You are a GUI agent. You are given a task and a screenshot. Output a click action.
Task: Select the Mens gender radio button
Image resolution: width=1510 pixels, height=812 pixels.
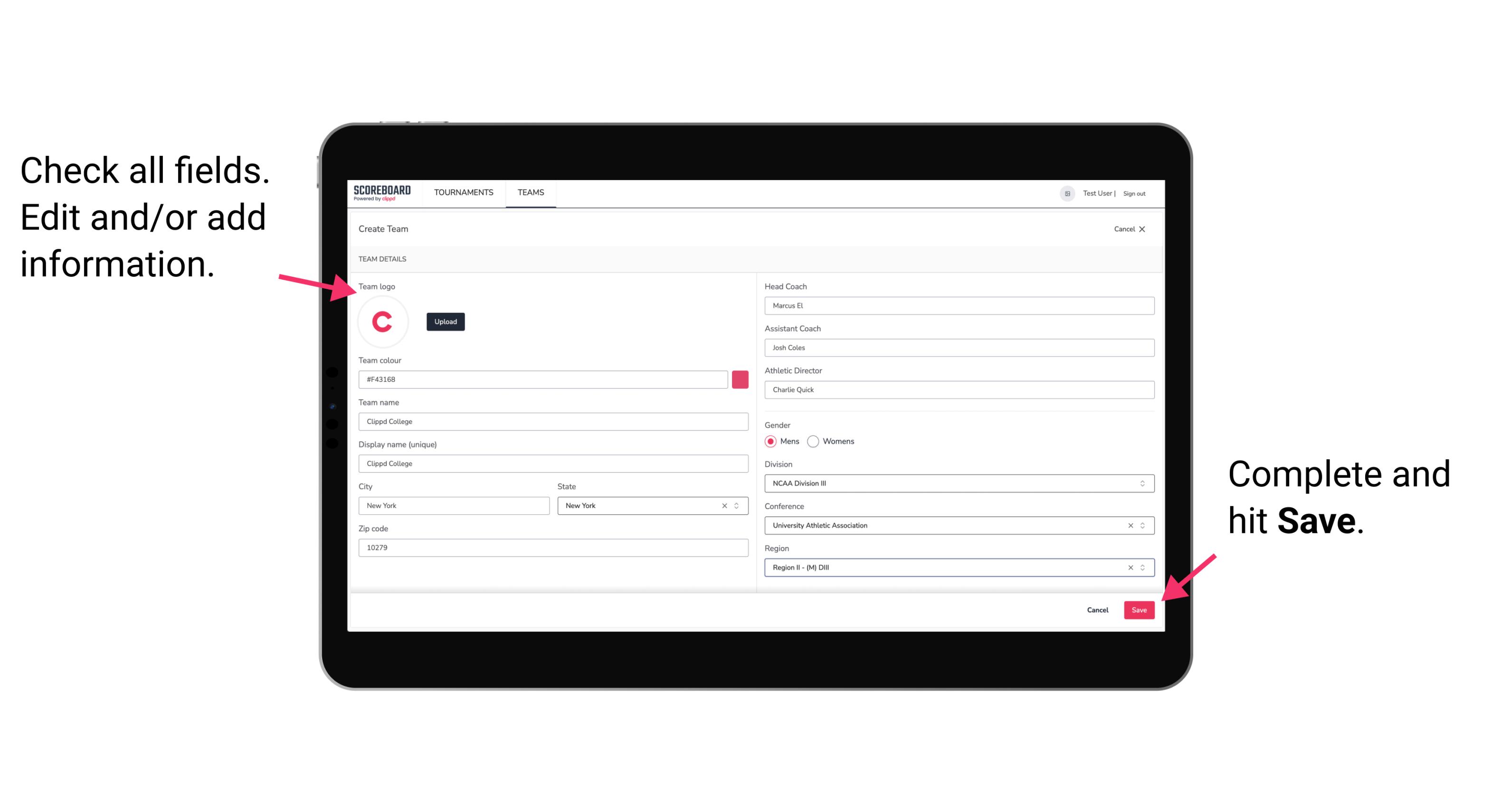771,441
